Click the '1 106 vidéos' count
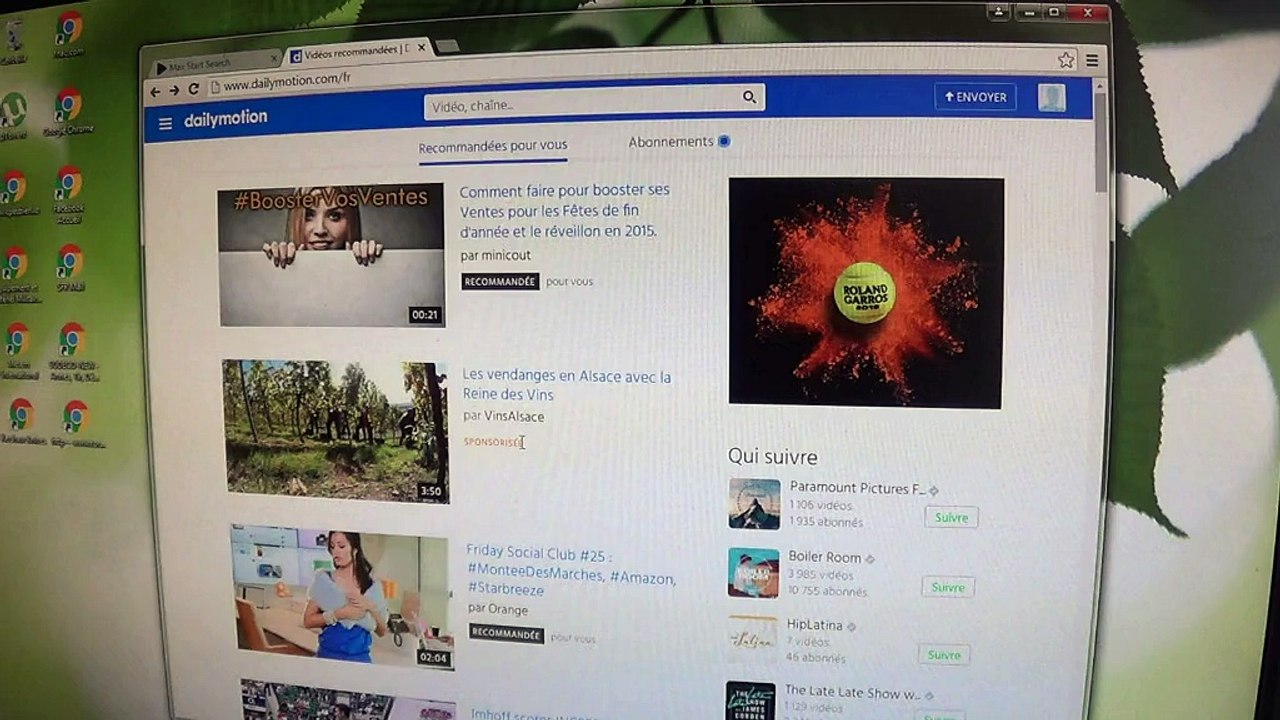Screen dimensions: 1280x720 coord(821,506)
